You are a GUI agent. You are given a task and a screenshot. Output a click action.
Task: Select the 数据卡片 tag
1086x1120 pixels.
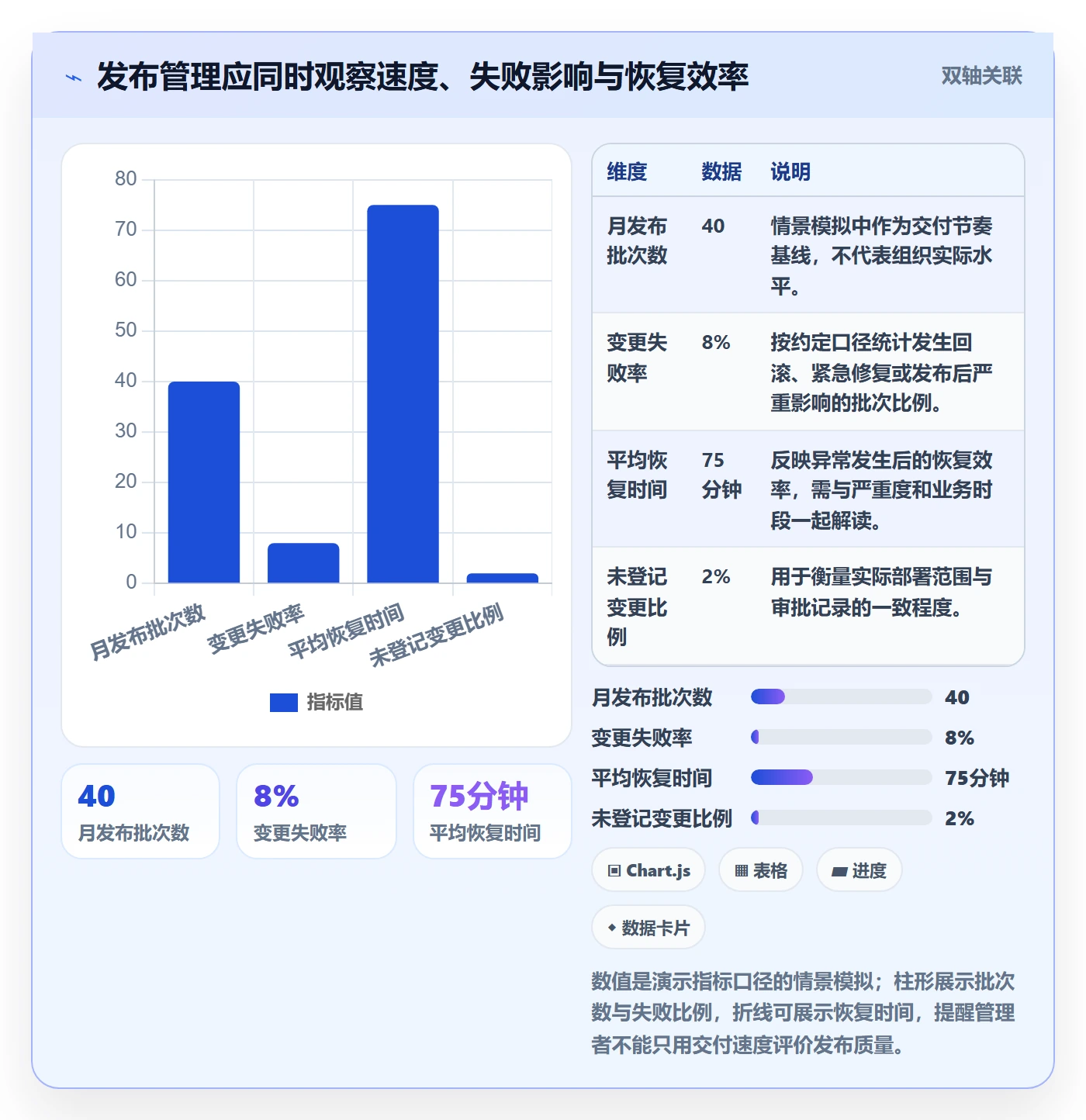pos(648,928)
